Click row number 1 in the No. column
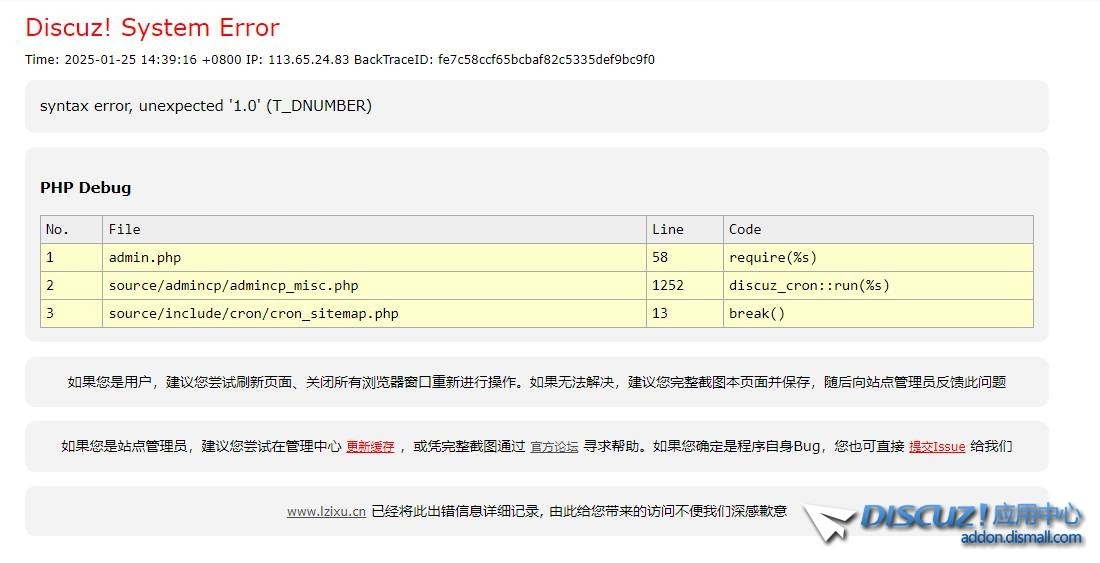This screenshot has width=1100, height=563. (x=71, y=257)
